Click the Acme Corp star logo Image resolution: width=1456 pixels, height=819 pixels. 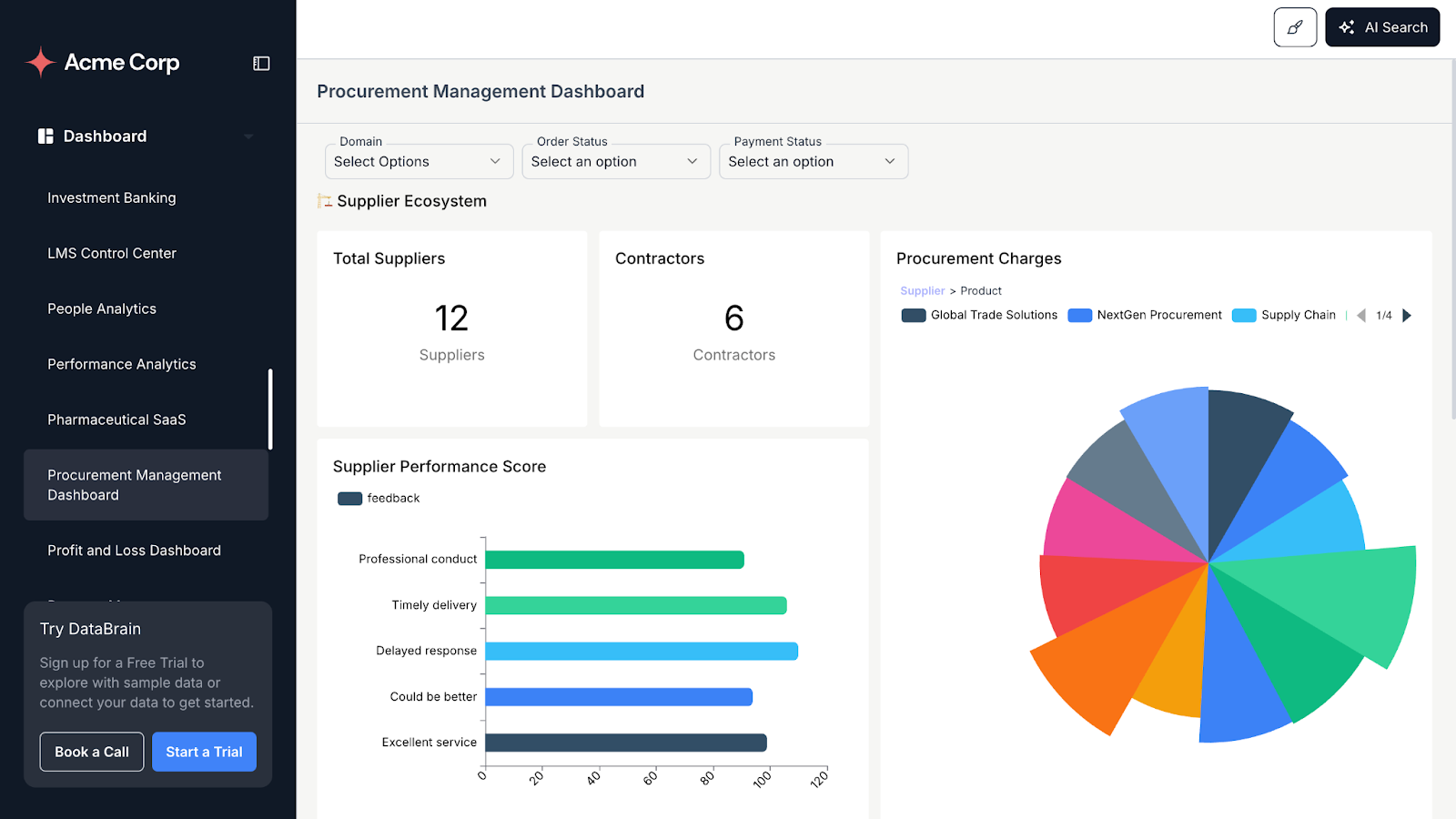(40, 62)
